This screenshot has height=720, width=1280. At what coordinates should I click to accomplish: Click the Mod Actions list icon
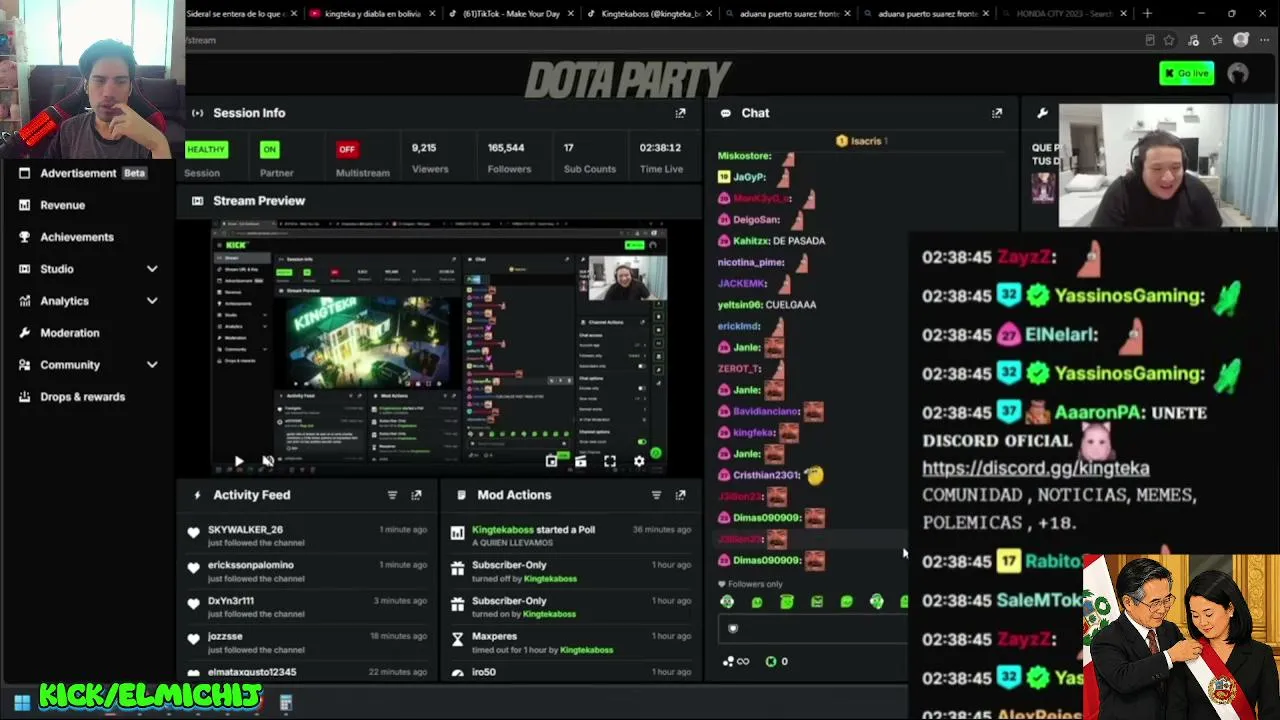tap(461, 495)
